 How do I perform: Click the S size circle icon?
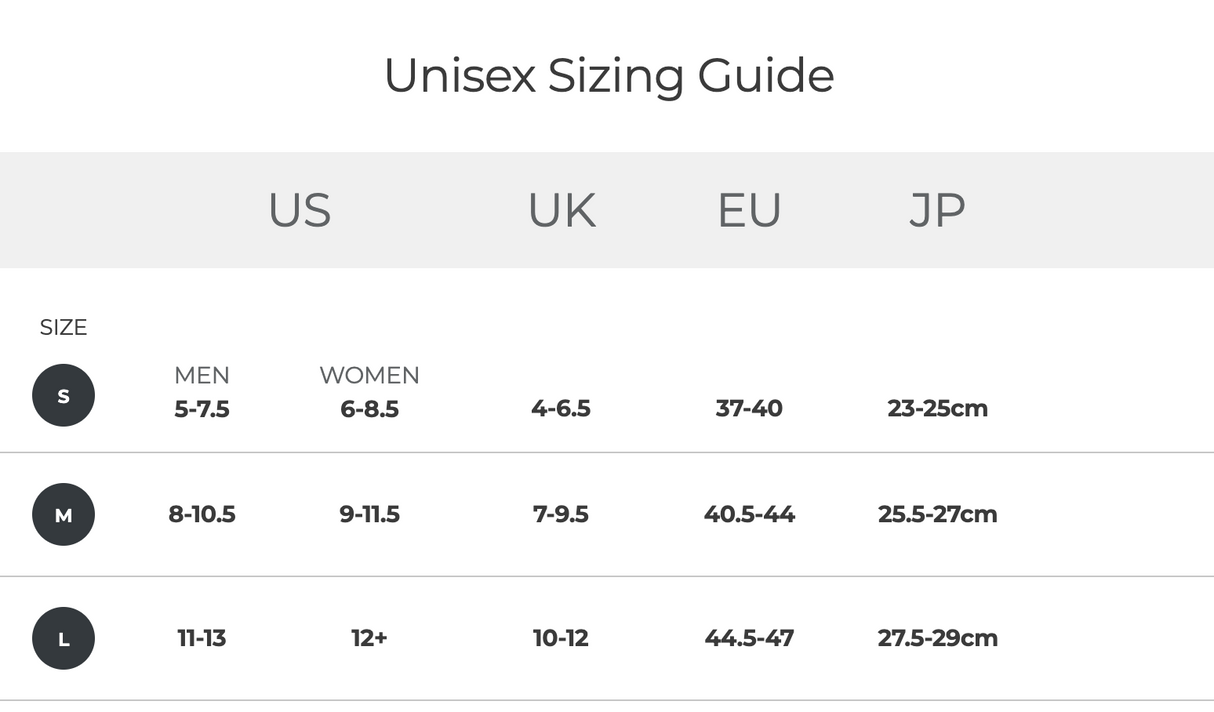(x=63, y=396)
